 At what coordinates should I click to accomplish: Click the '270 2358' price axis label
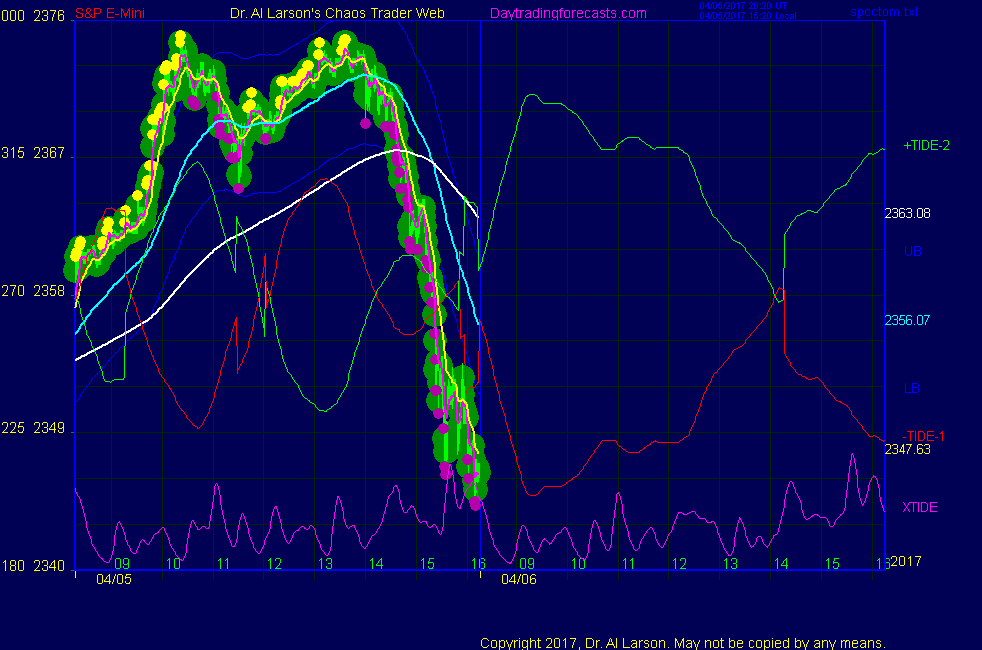point(33,291)
